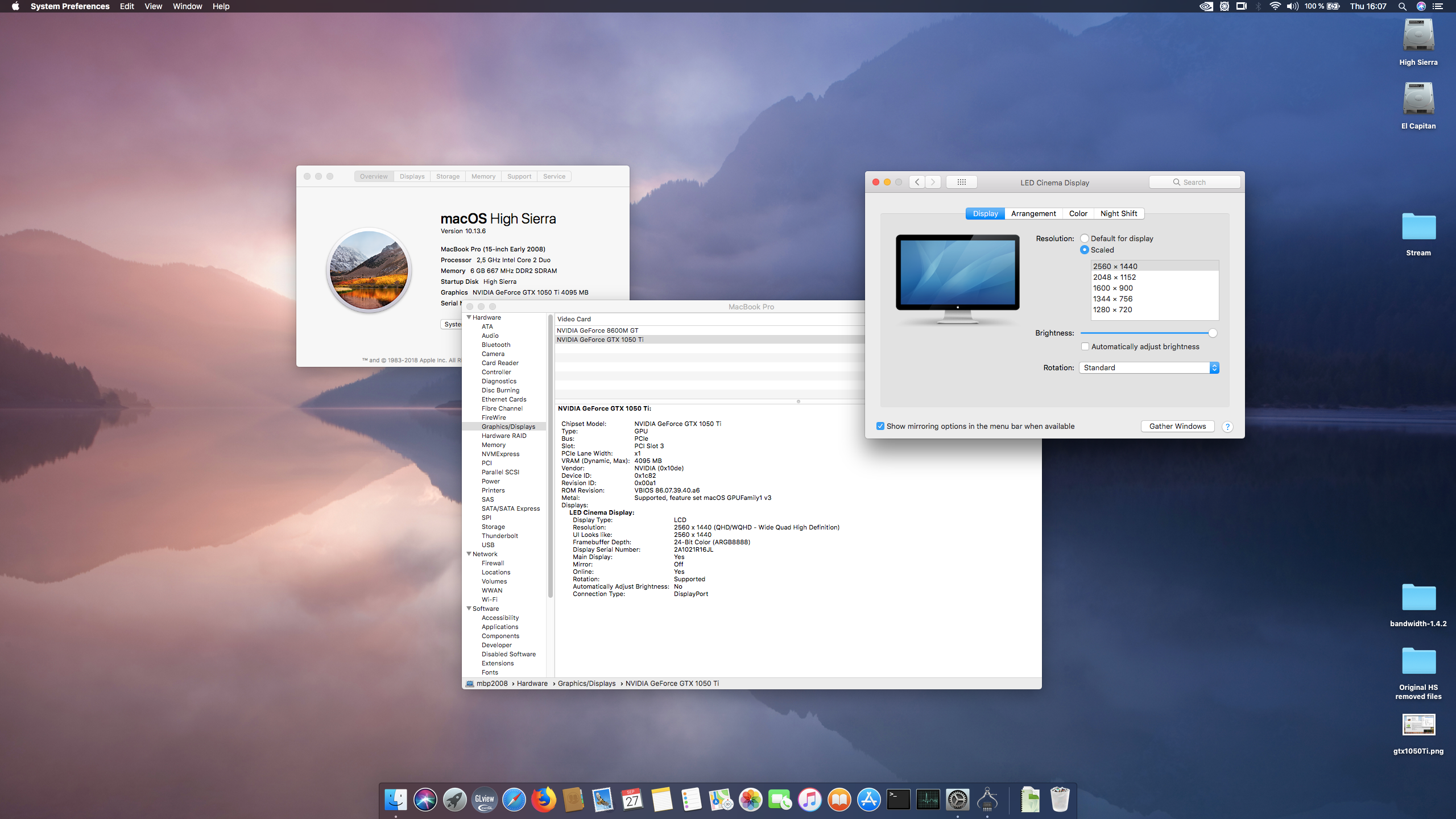1456x819 pixels.
Task: Open Maps from the Dock
Action: pos(721,800)
